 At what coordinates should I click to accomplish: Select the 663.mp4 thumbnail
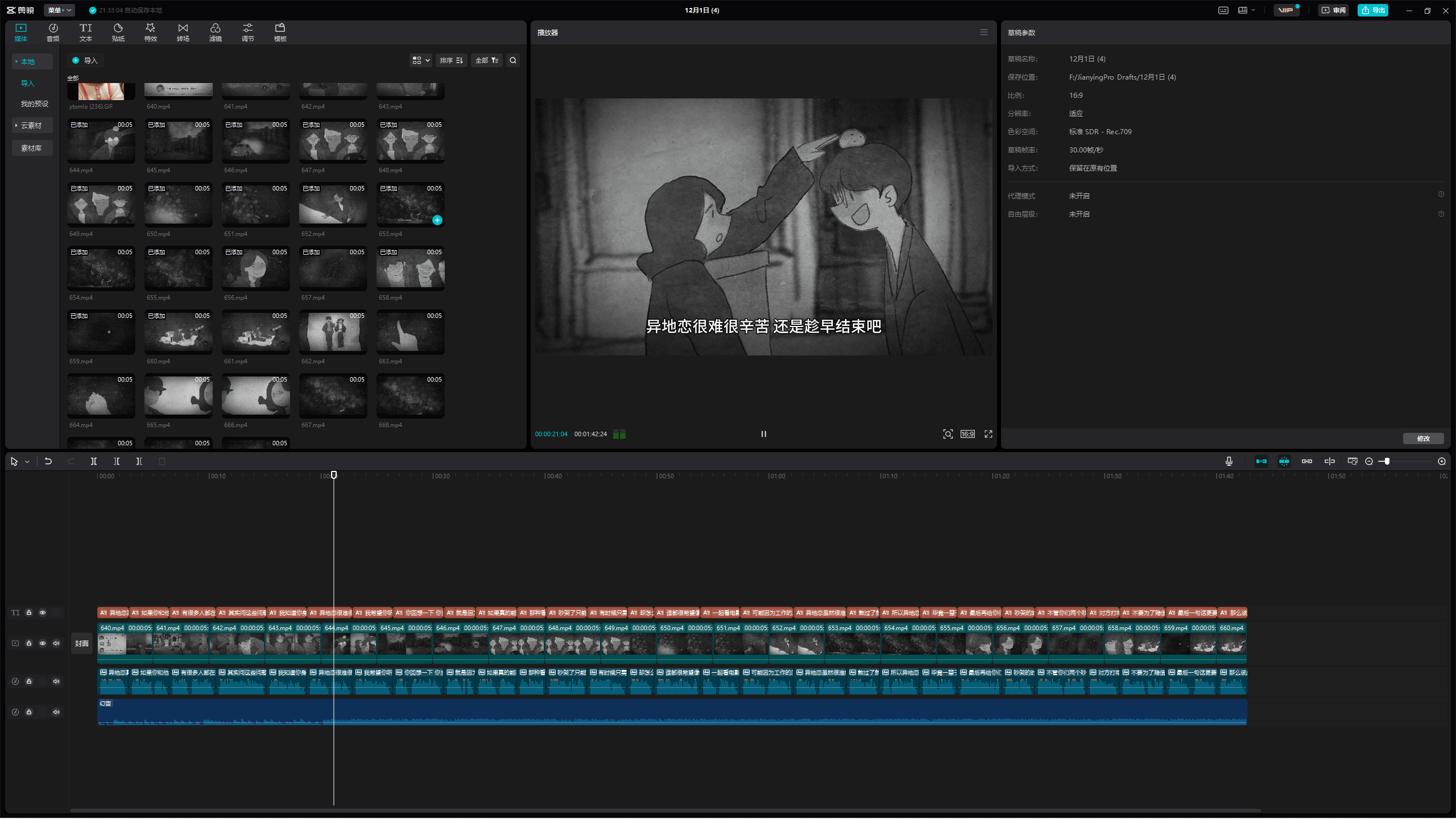pyautogui.click(x=410, y=333)
